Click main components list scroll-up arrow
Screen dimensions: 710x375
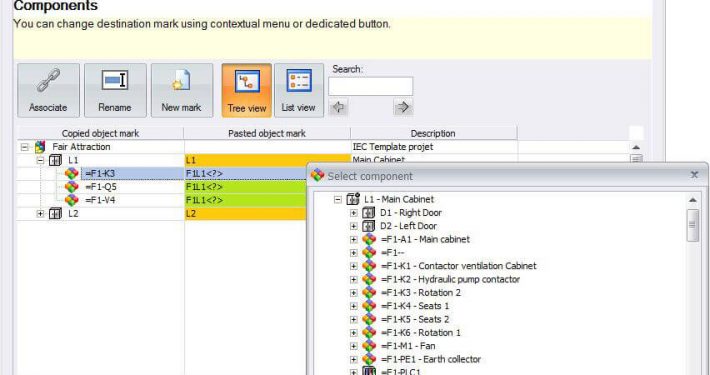(636, 147)
